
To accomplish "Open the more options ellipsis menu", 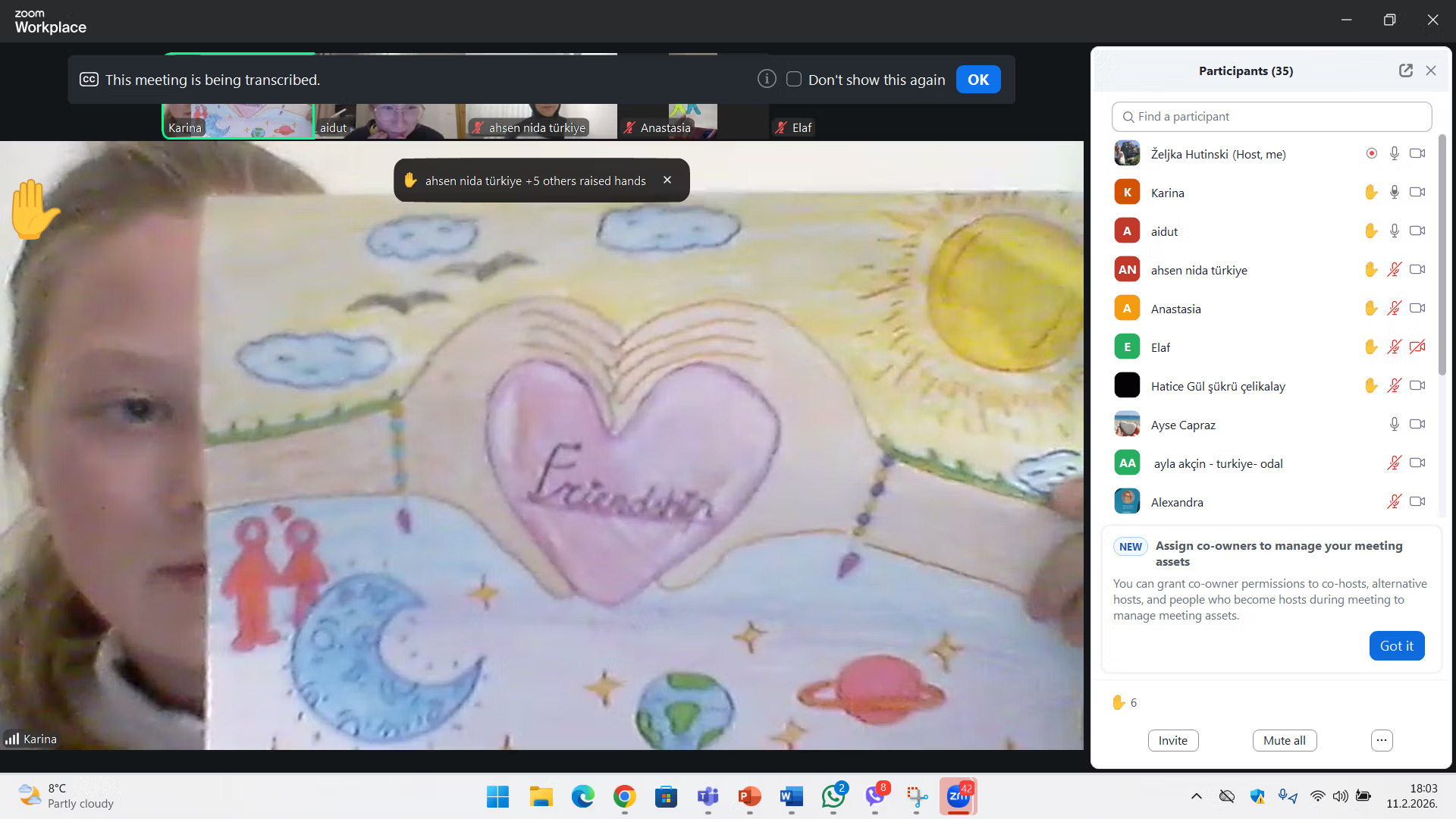I will pos(1382,741).
